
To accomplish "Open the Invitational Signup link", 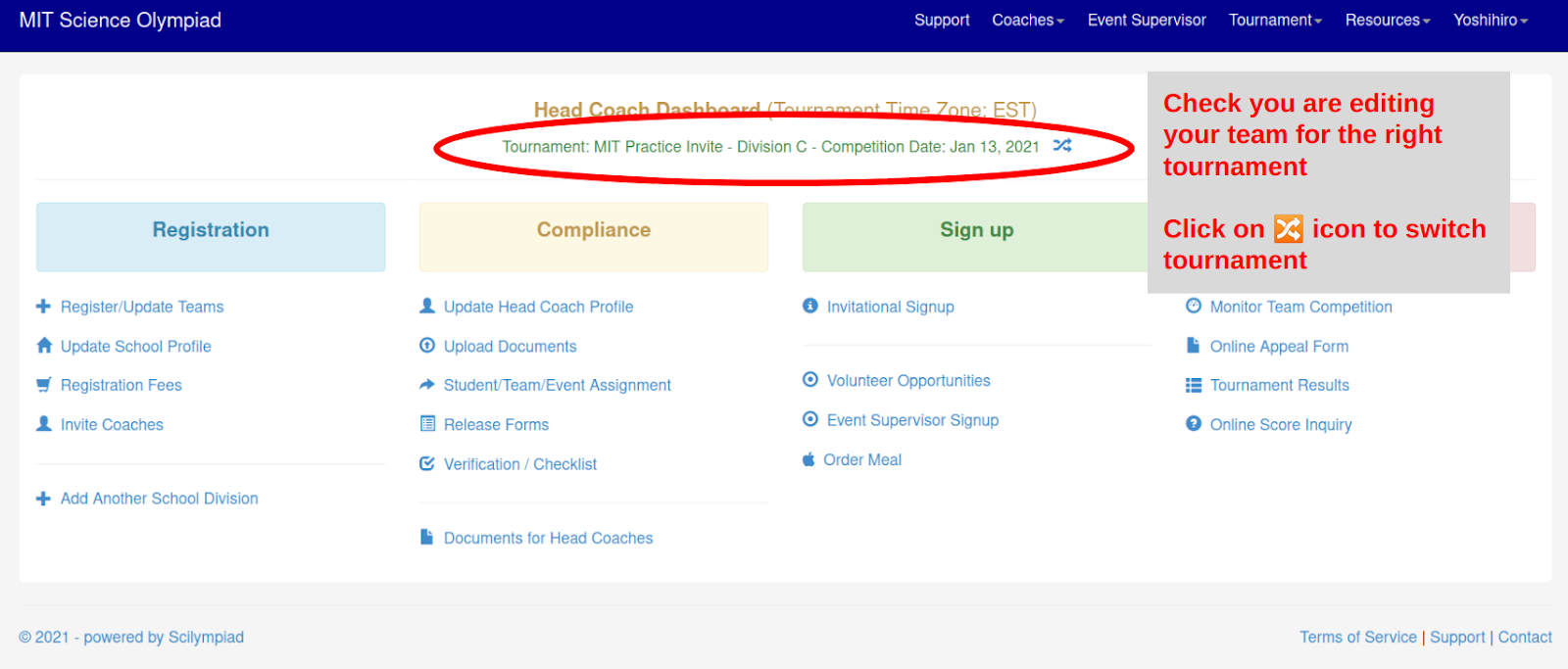I will click(891, 307).
